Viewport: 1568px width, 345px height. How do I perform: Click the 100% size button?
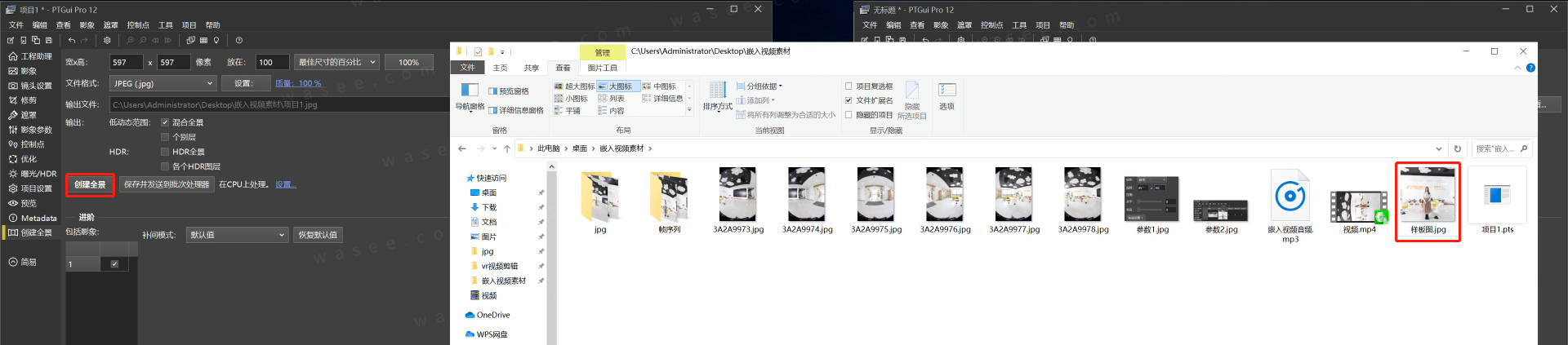(408, 62)
